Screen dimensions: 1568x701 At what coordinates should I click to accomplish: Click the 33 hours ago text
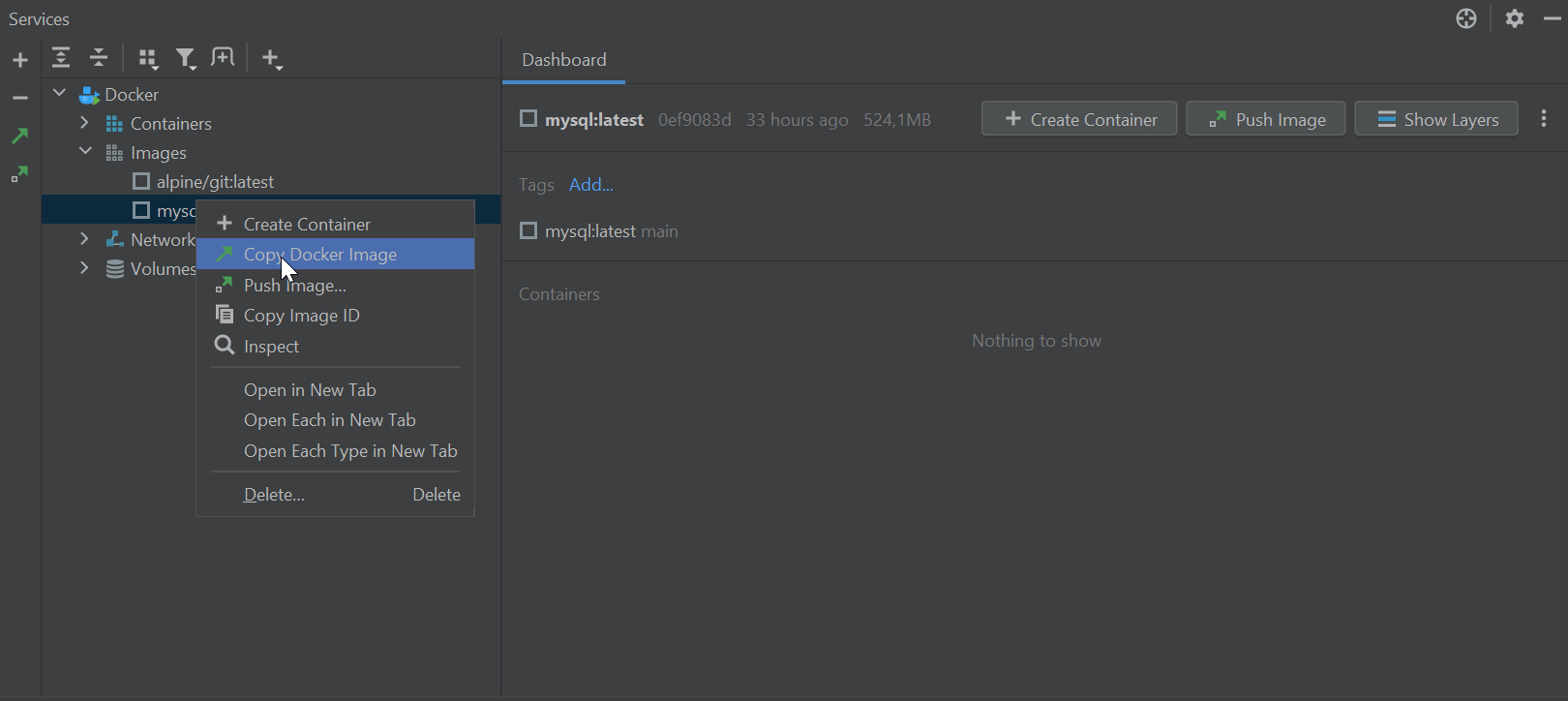(x=797, y=120)
